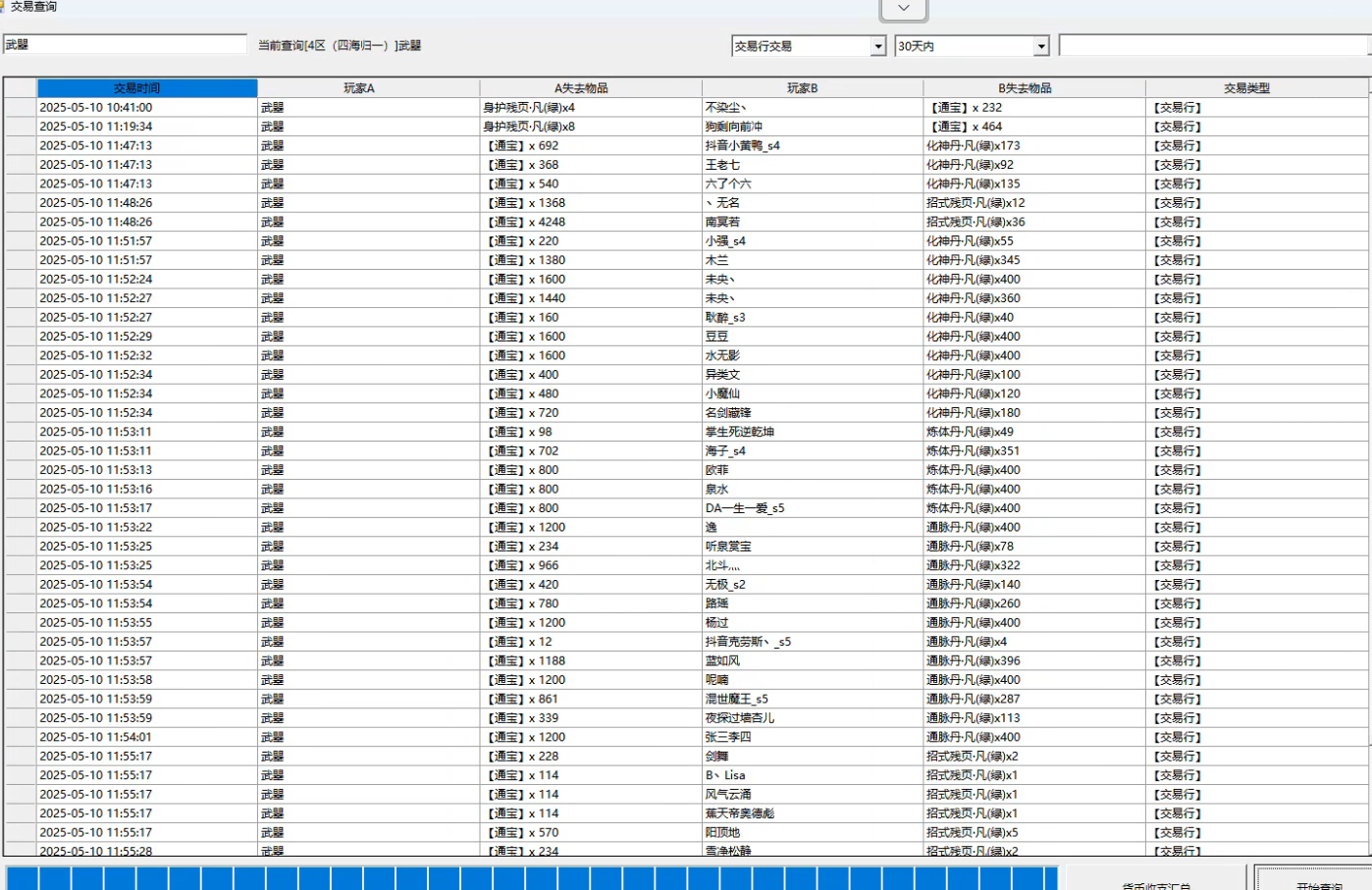
Task: Click the cell 【通宝】x 368
Action: pyautogui.click(x=591, y=165)
